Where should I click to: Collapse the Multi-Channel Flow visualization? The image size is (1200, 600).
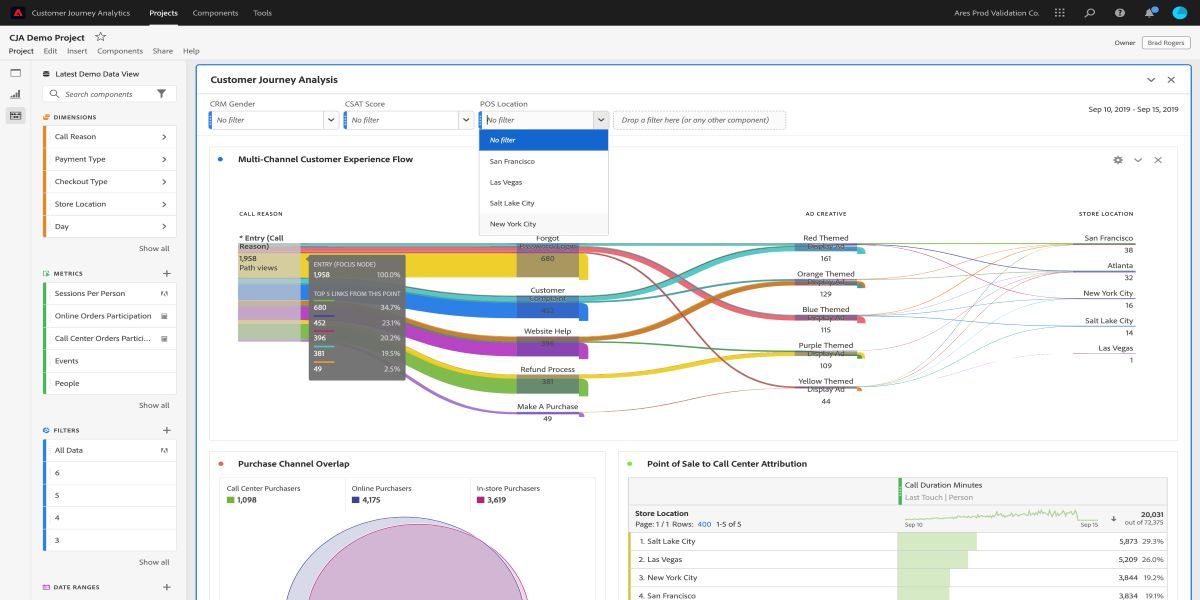tap(1138, 160)
